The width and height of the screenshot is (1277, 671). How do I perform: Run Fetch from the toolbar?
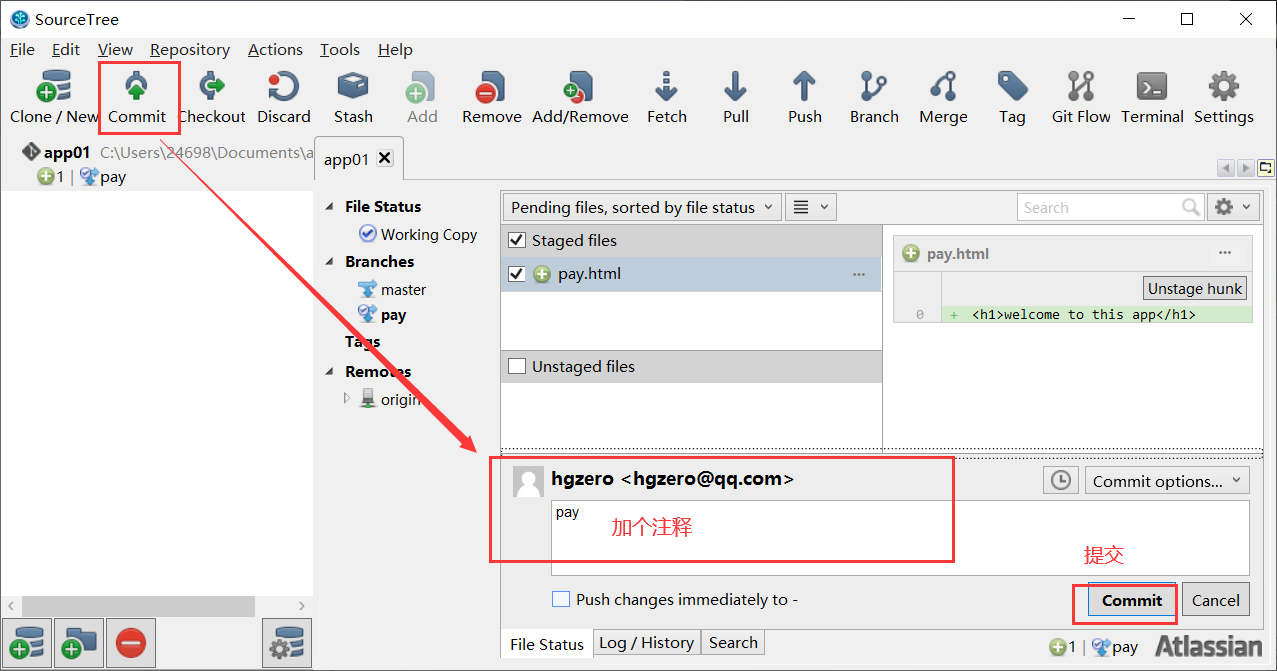coord(667,97)
